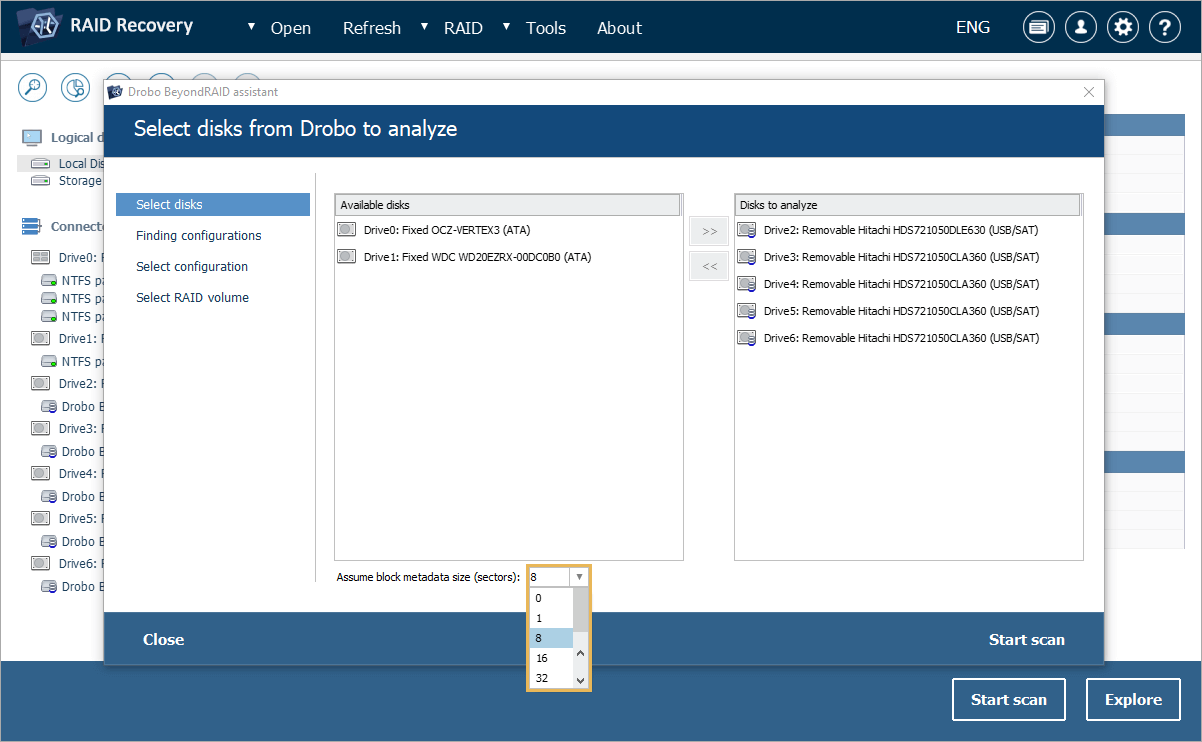1202x742 pixels.
Task: Click the add disks >> arrow button
Action: pos(709,231)
